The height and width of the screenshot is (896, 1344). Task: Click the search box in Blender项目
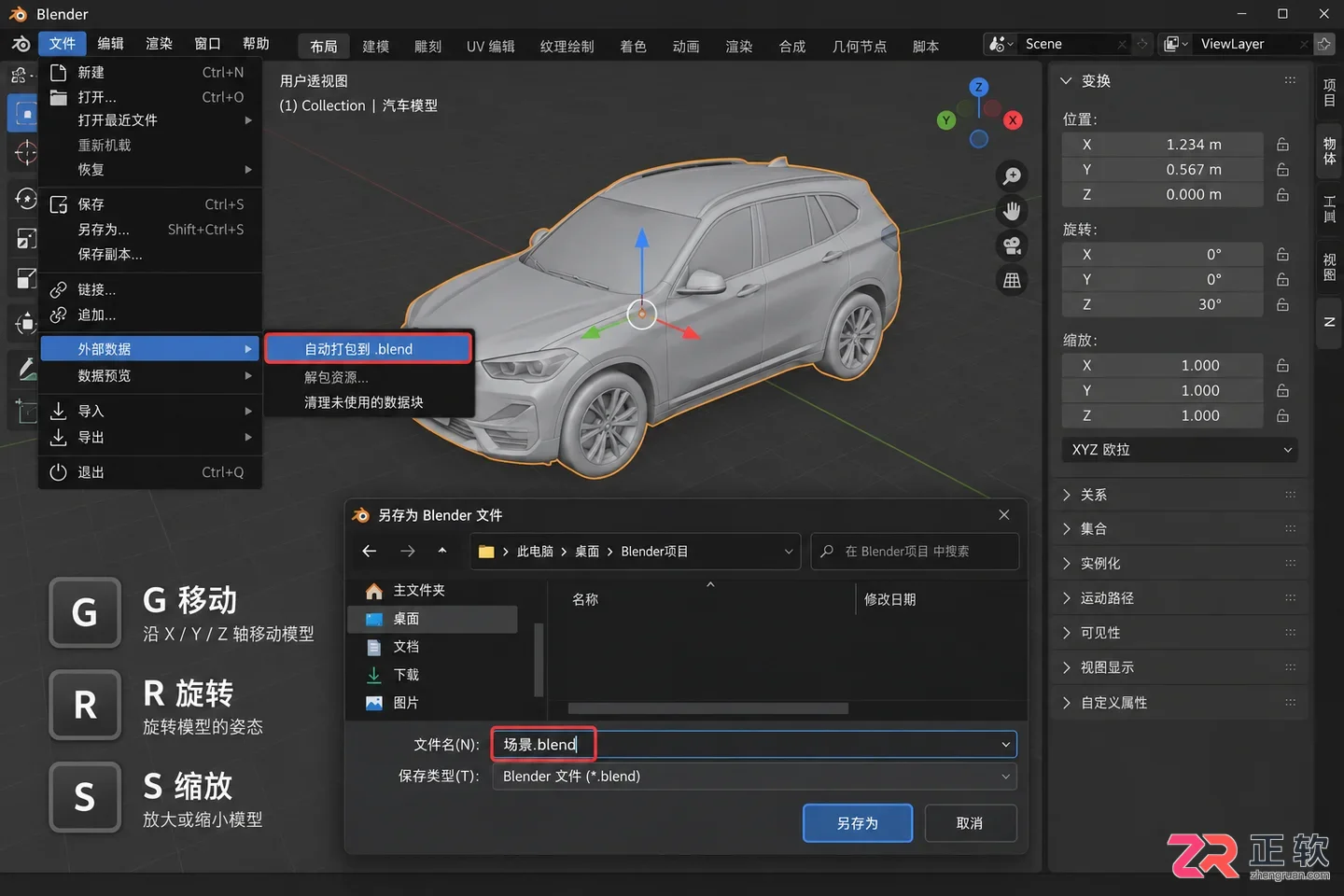(x=915, y=552)
